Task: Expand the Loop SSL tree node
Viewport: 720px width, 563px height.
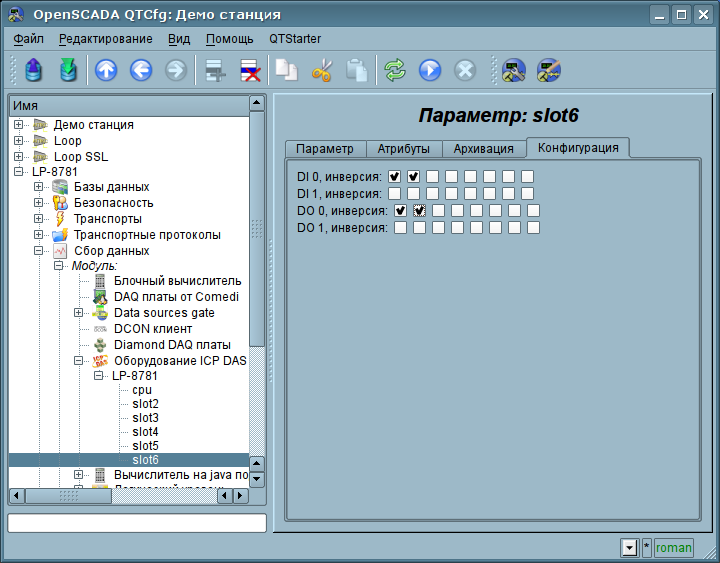Action: click(19, 157)
